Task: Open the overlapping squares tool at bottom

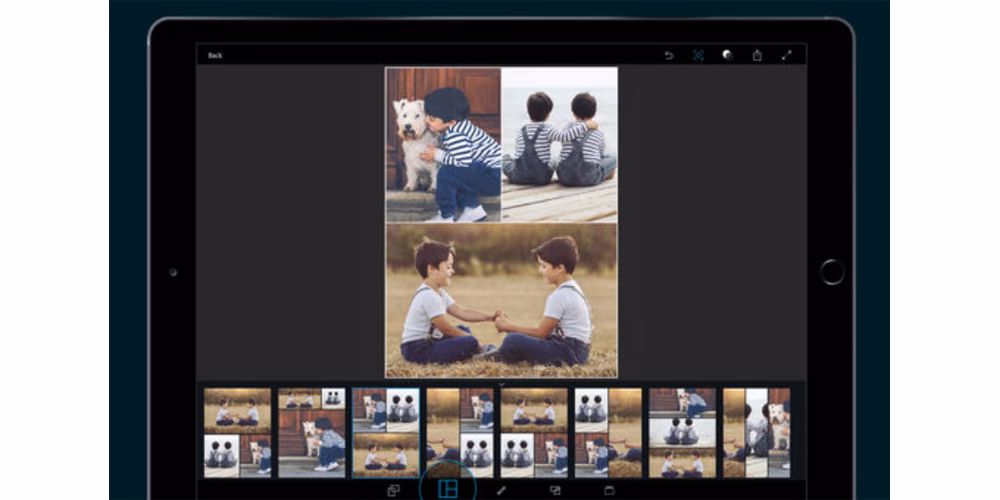Action: tap(393, 490)
